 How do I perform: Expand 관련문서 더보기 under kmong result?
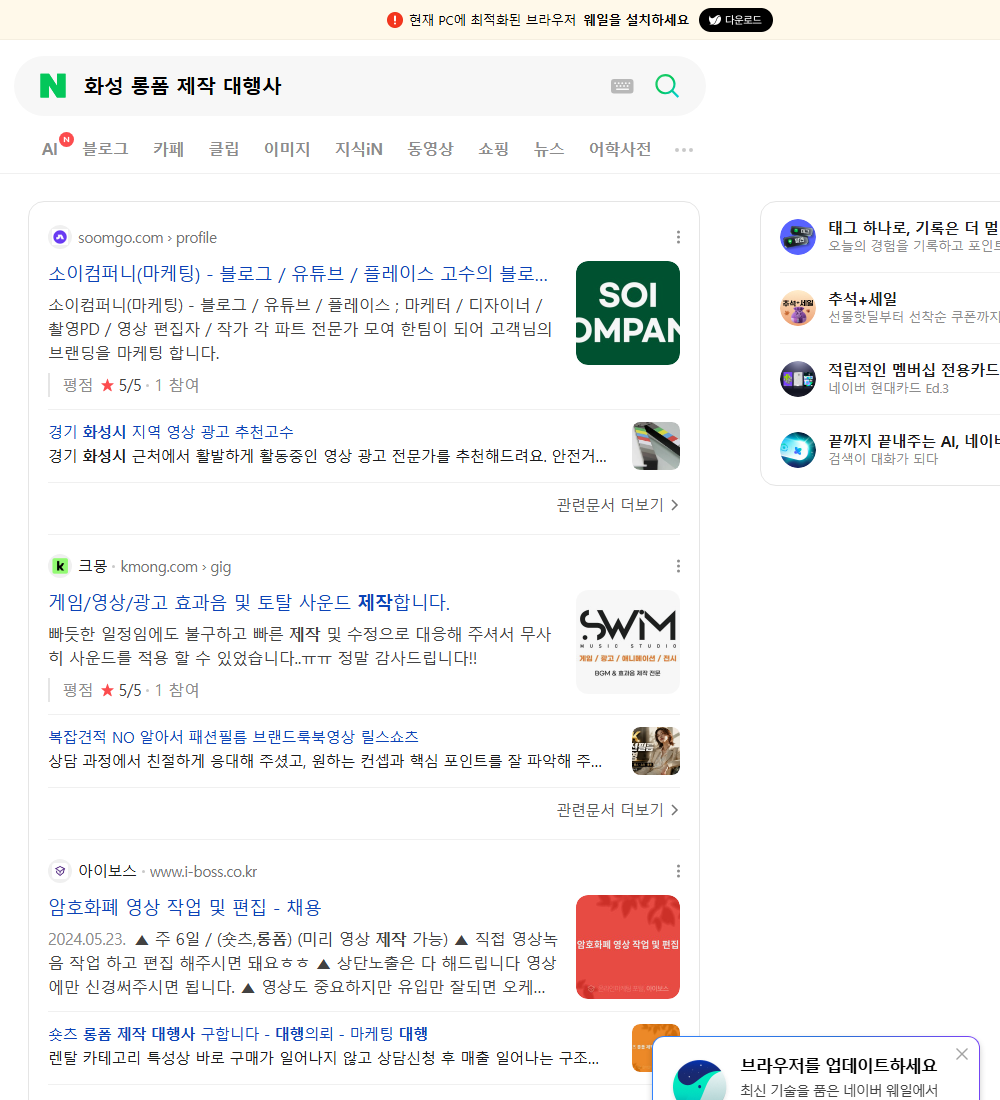point(618,810)
